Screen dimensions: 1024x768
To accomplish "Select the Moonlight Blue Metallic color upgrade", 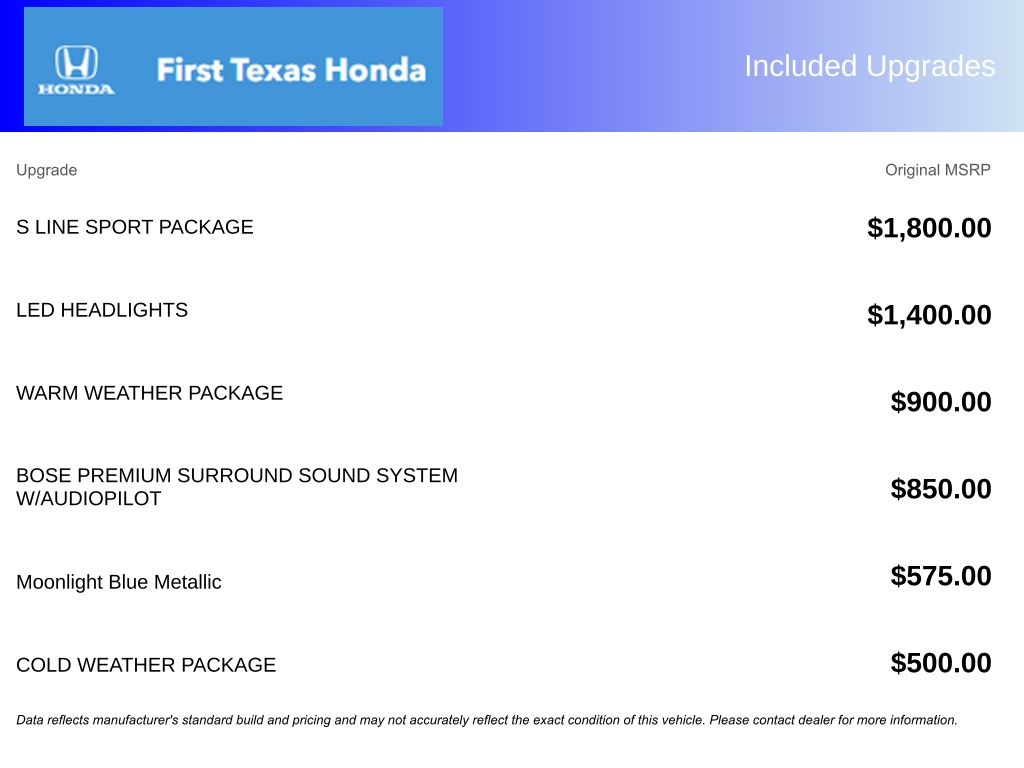I will coord(119,582).
